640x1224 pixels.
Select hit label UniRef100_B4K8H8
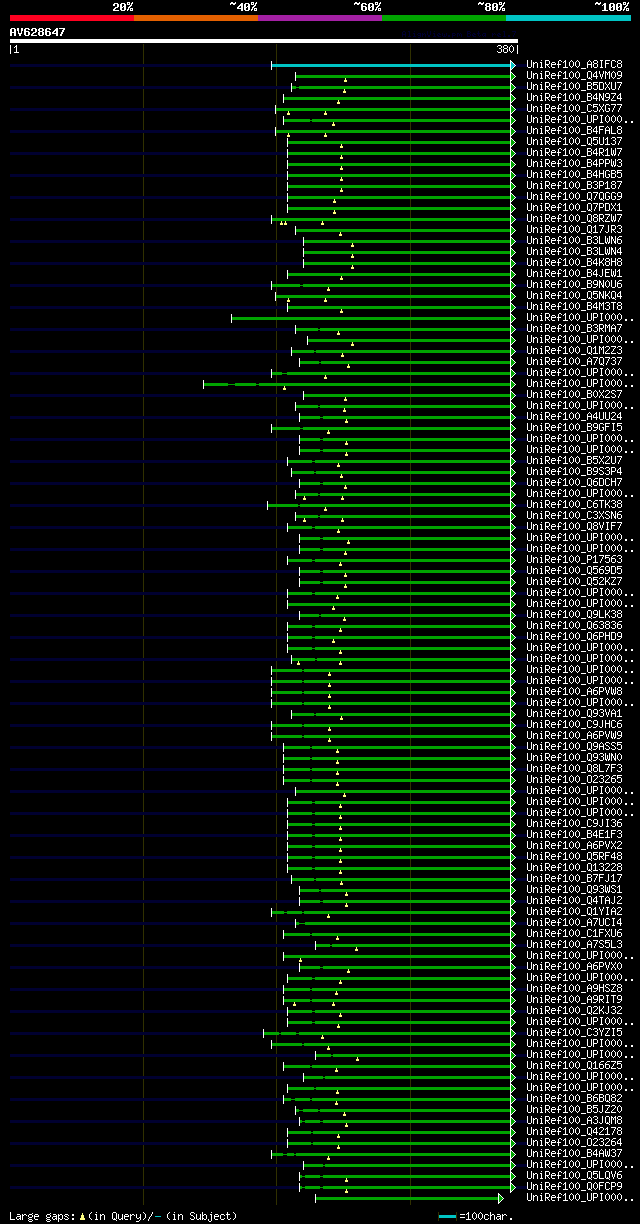tap(574, 263)
